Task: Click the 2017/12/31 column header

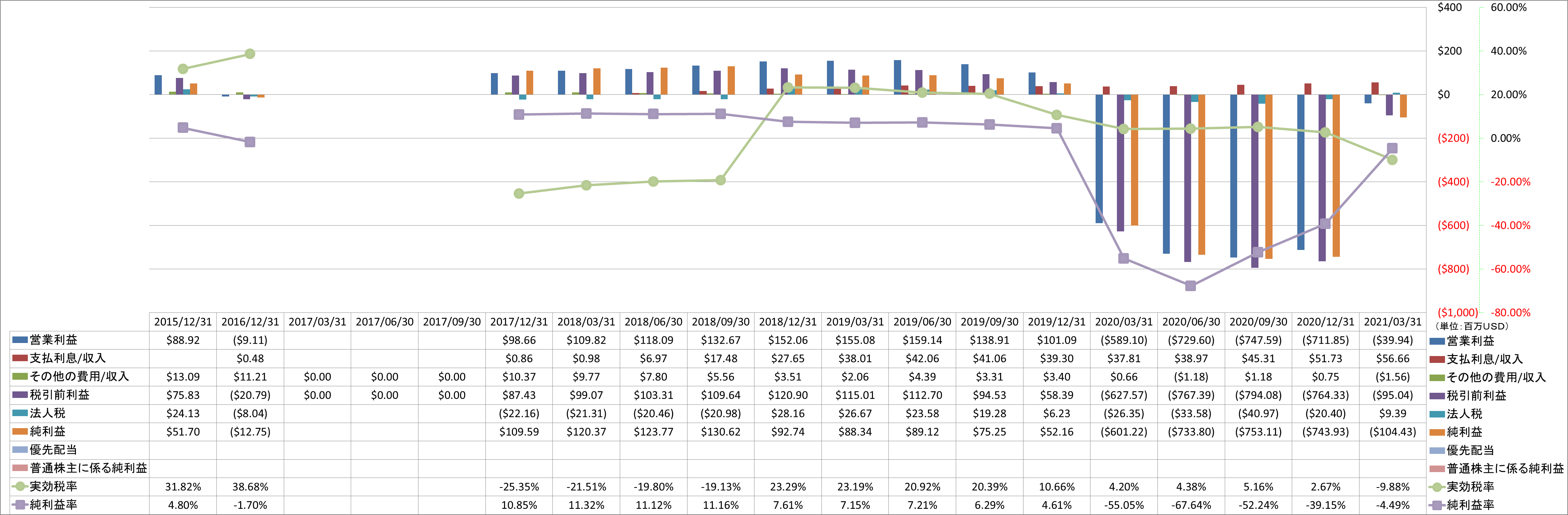Action: [x=519, y=322]
